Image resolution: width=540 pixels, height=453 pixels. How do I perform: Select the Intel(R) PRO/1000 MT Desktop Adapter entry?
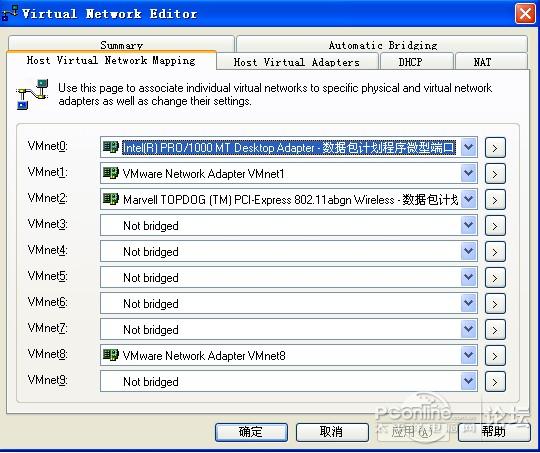coord(289,147)
